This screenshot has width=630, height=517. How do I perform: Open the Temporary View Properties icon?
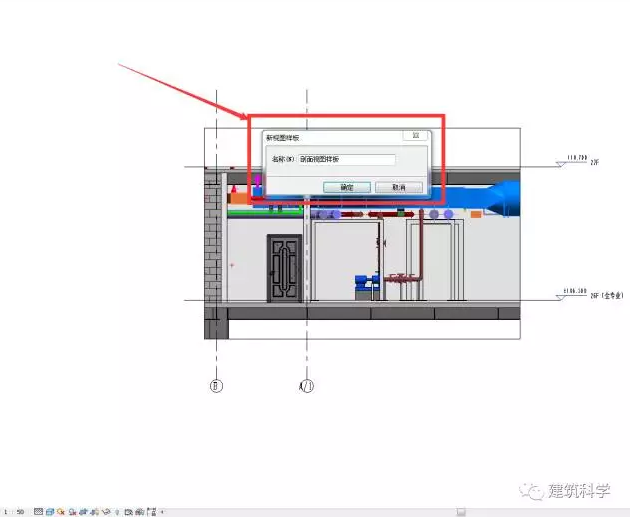pos(129,512)
